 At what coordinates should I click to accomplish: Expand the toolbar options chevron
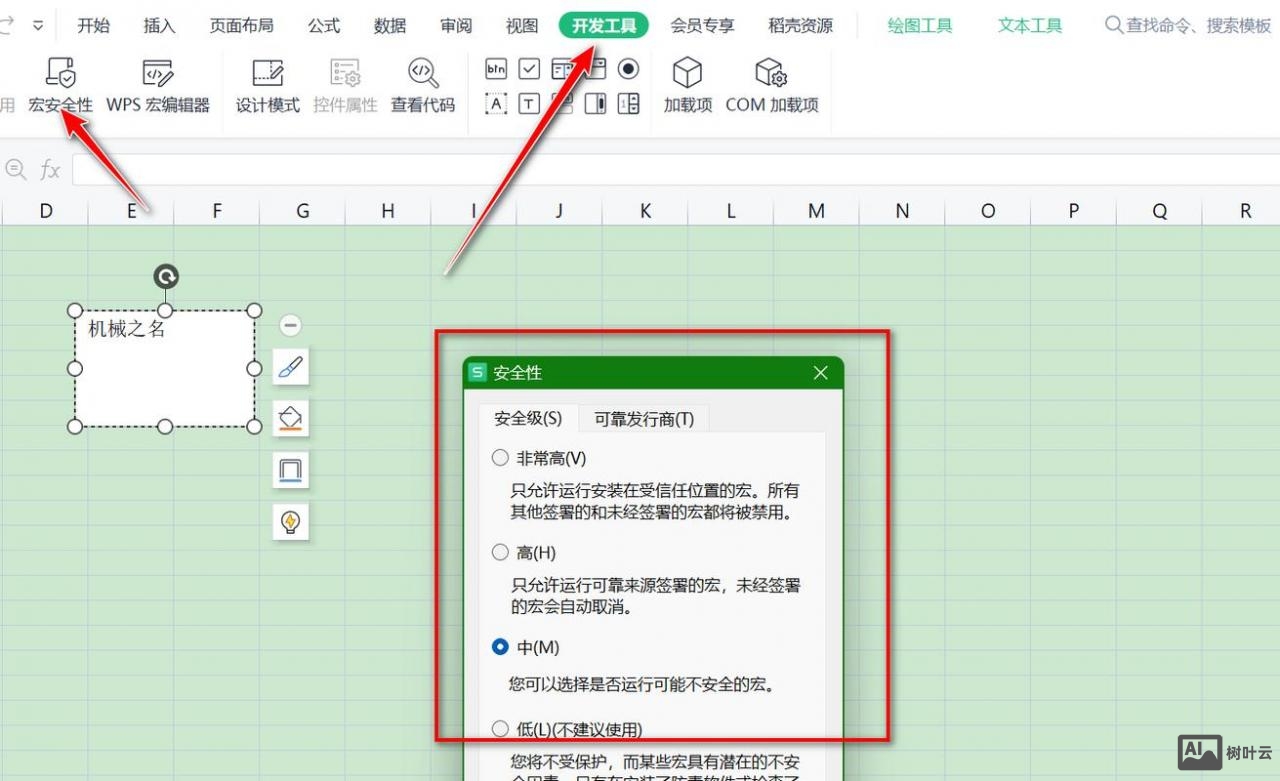(x=36, y=26)
